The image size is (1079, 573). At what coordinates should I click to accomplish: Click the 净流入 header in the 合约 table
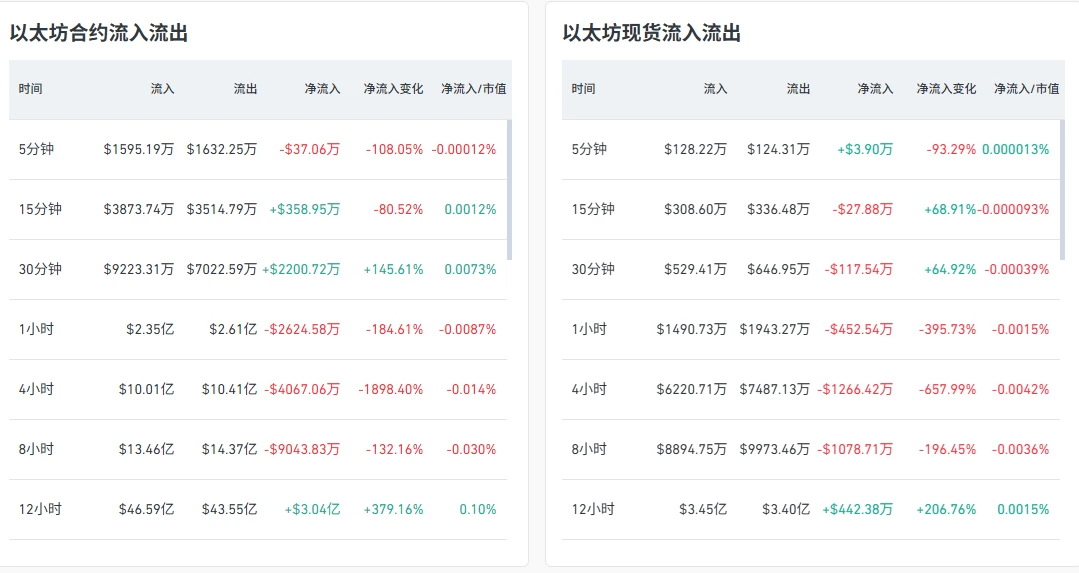[x=322, y=89]
